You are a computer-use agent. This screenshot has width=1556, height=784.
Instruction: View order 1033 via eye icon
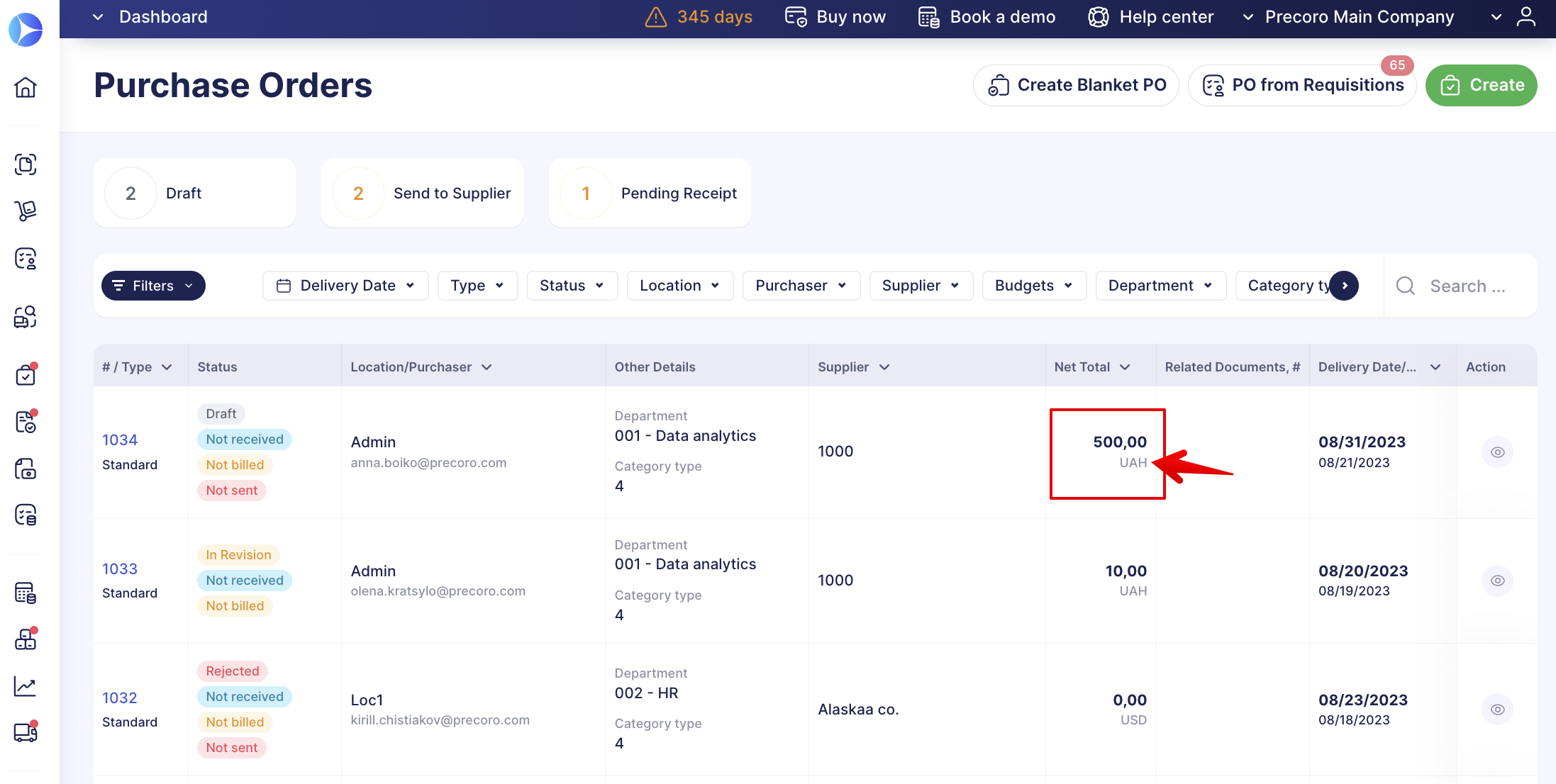[x=1497, y=581]
